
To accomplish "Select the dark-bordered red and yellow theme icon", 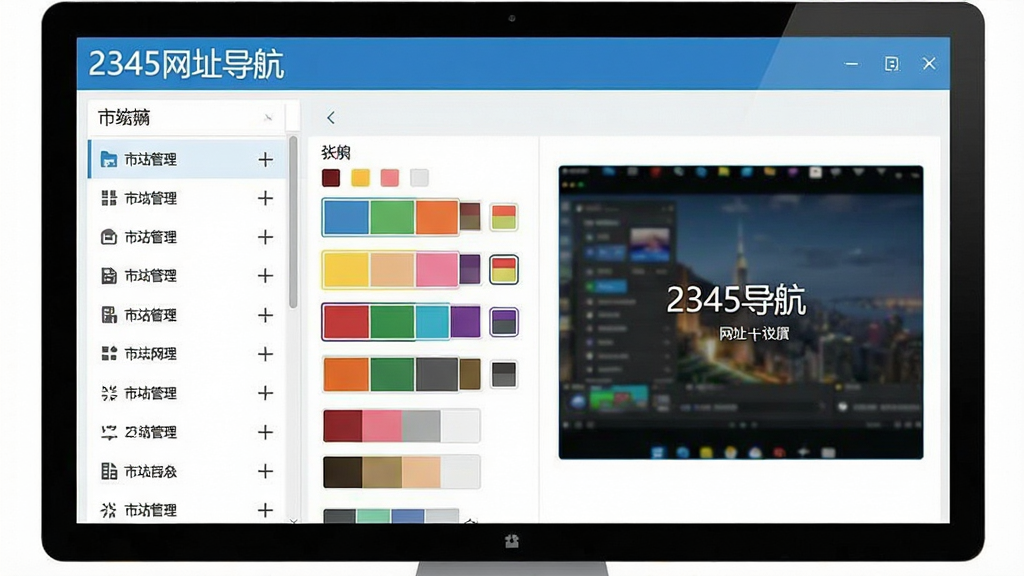I will pos(504,270).
